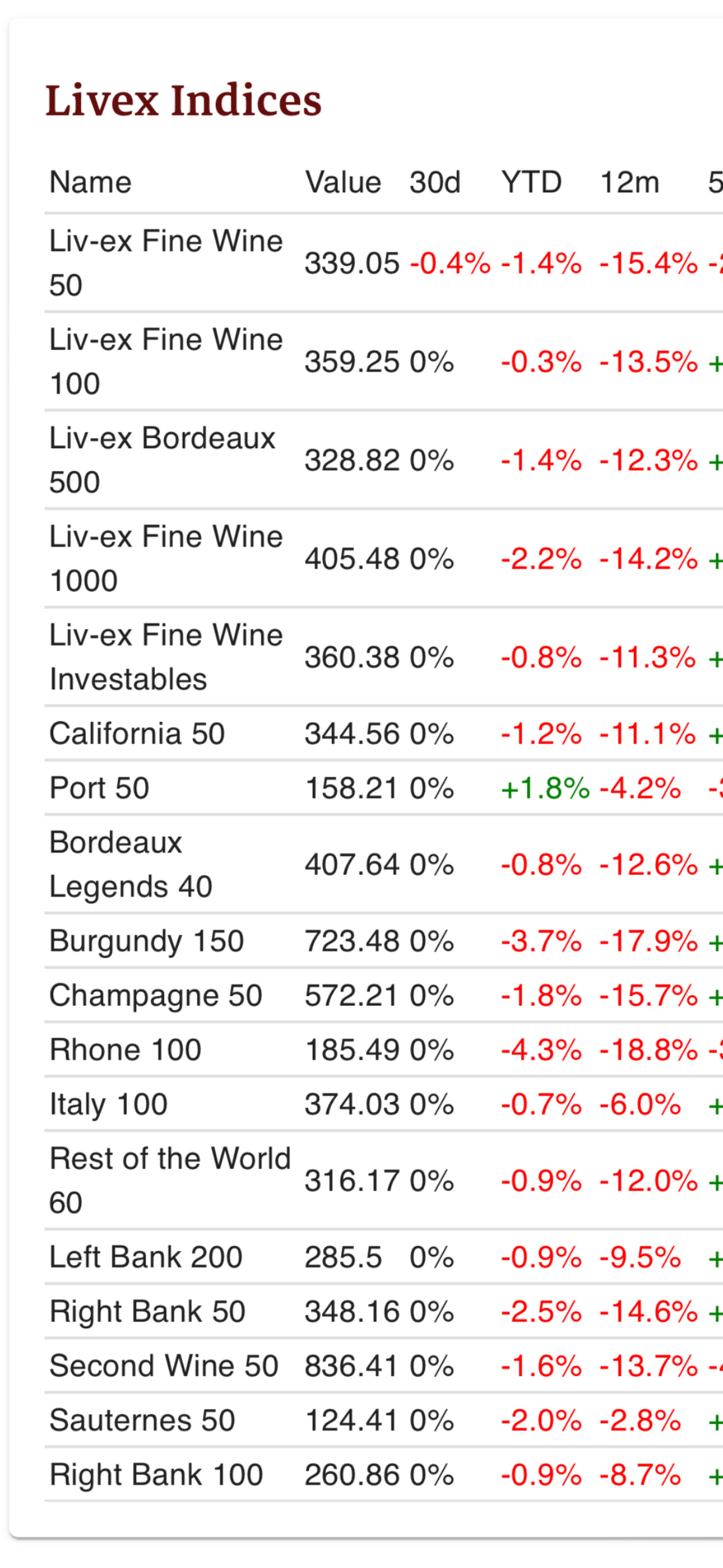Click Port 50 YTD value +1.8%

(545, 788)
